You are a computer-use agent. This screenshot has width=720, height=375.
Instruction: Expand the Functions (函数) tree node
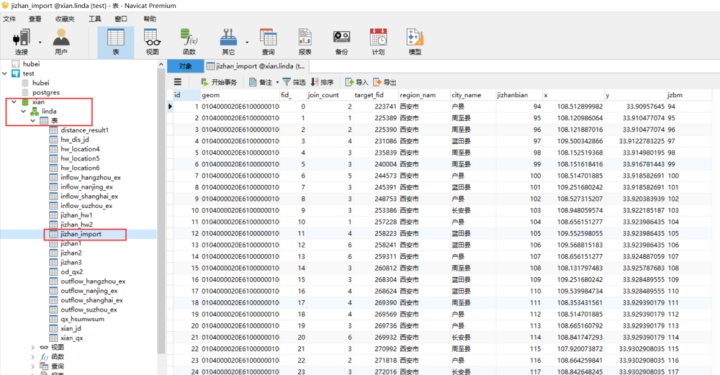click(33, 357)
